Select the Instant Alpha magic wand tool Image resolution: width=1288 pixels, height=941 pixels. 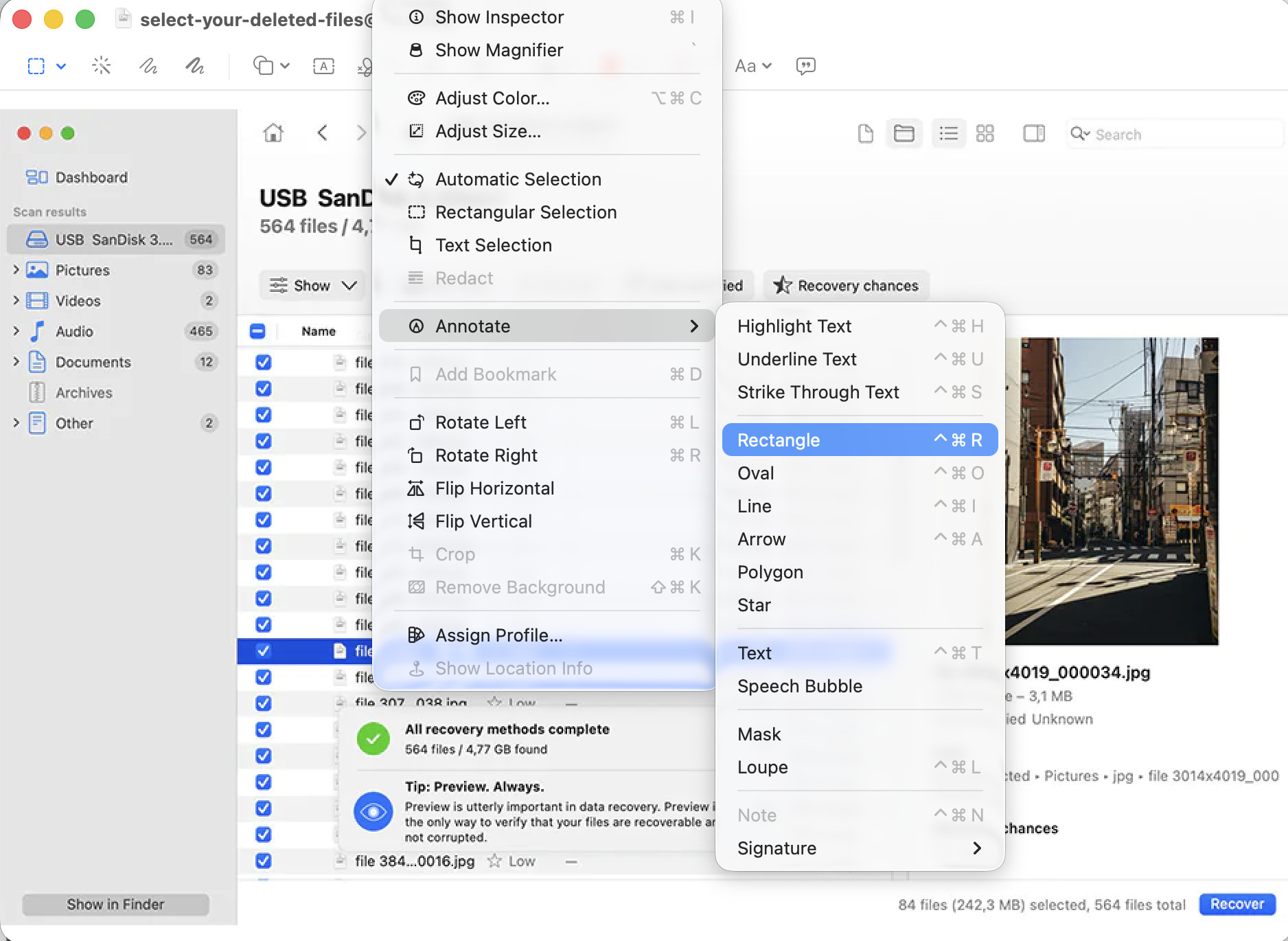[101, 66]
